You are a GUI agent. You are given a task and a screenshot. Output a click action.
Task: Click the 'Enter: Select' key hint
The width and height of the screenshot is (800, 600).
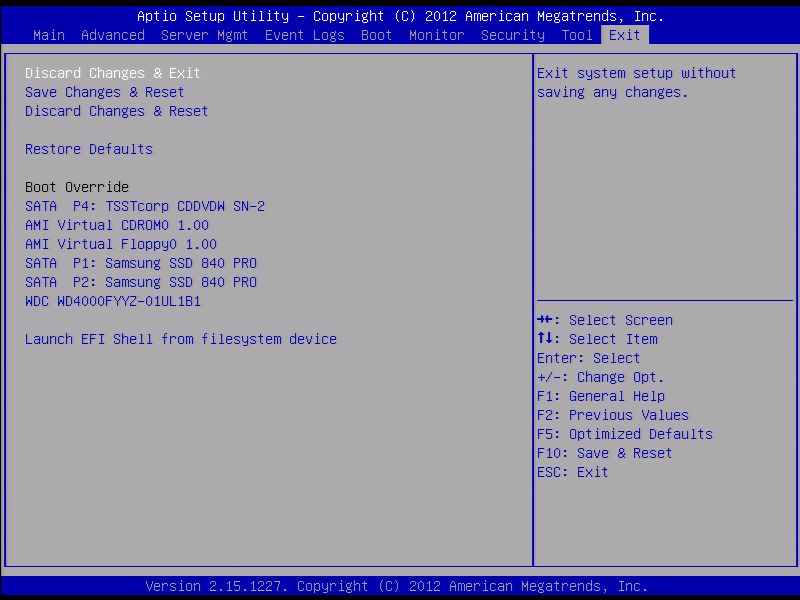[588, 358]
